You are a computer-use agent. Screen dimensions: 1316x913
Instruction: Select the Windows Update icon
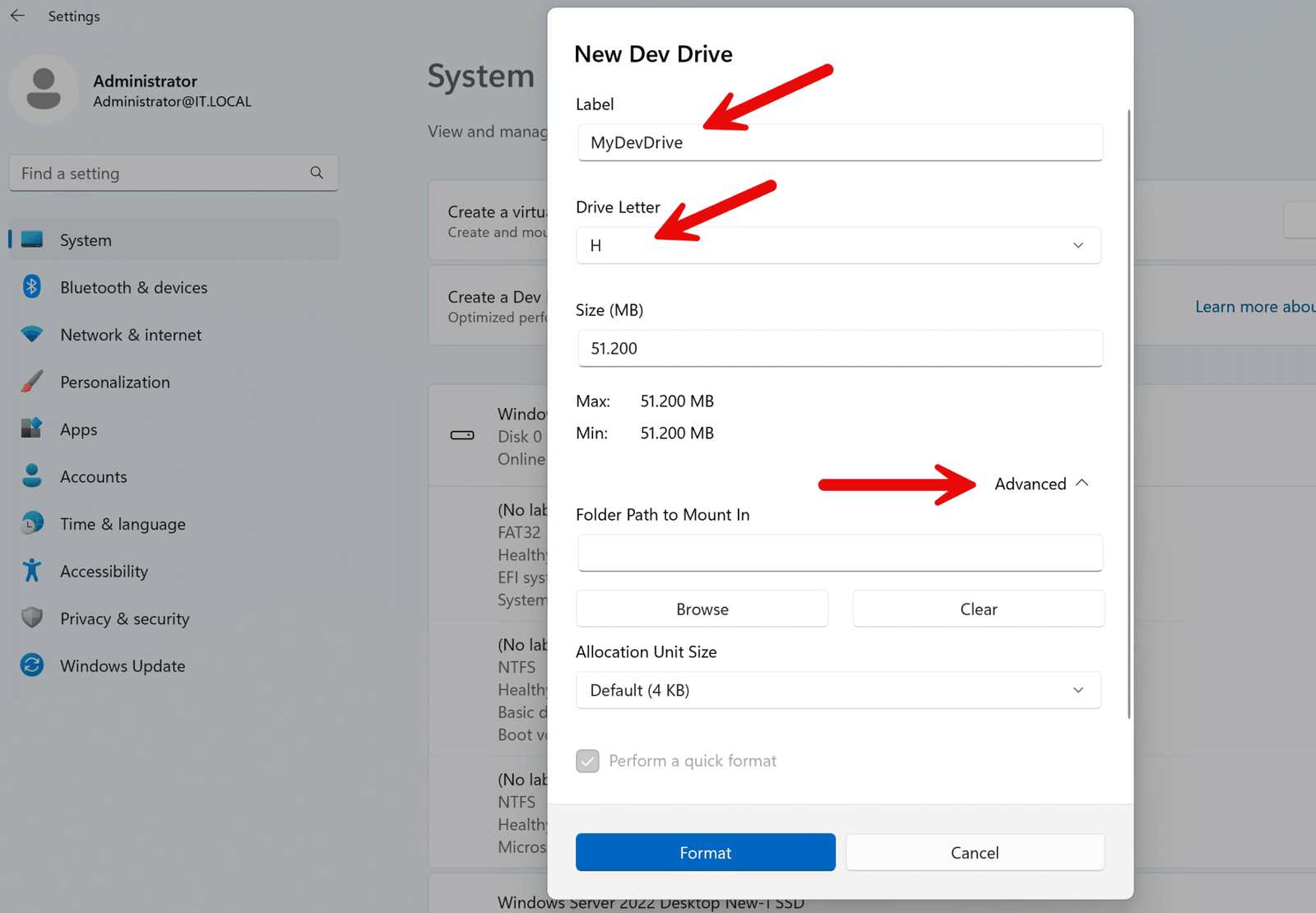(x=31, y=665)
